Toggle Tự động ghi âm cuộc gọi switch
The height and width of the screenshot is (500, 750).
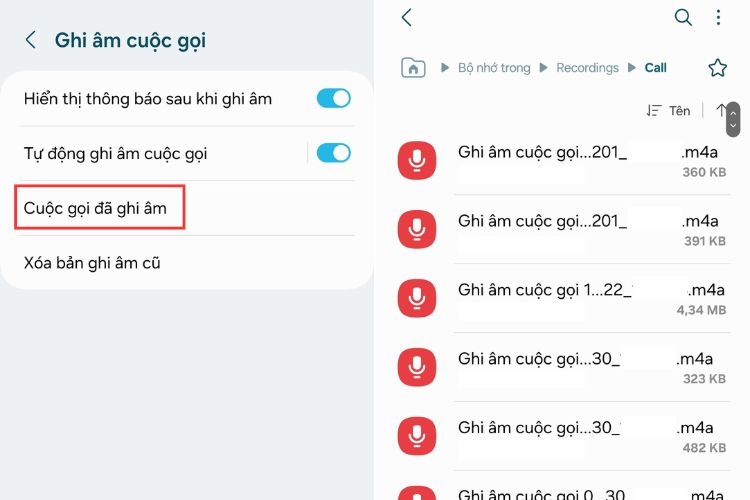pyautogui.click(x=333, y=153)
